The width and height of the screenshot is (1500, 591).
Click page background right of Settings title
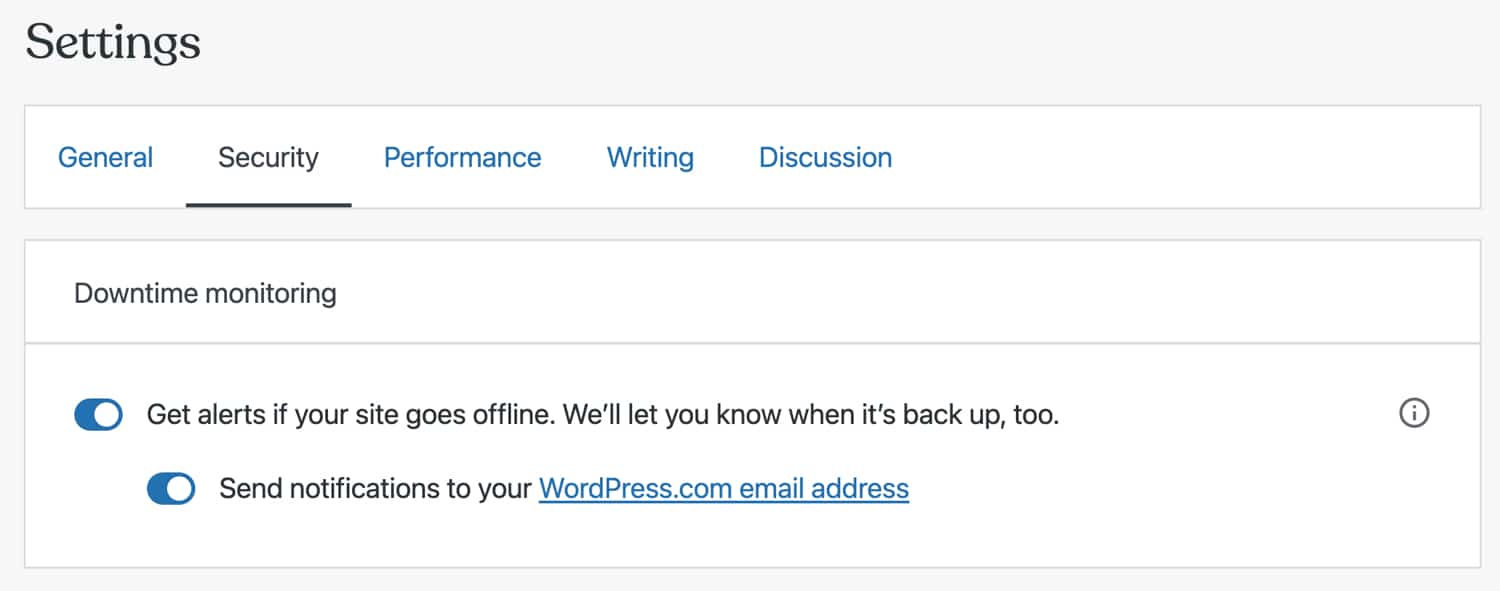coord(800,44)
